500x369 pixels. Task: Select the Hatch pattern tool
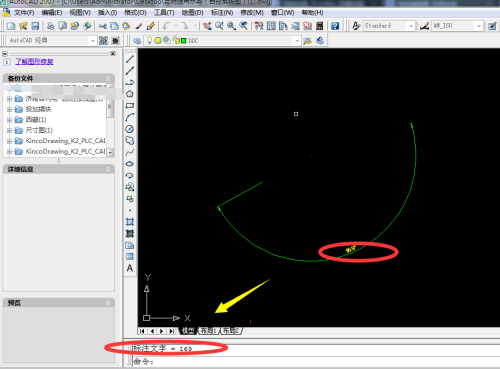pos(130,222)
